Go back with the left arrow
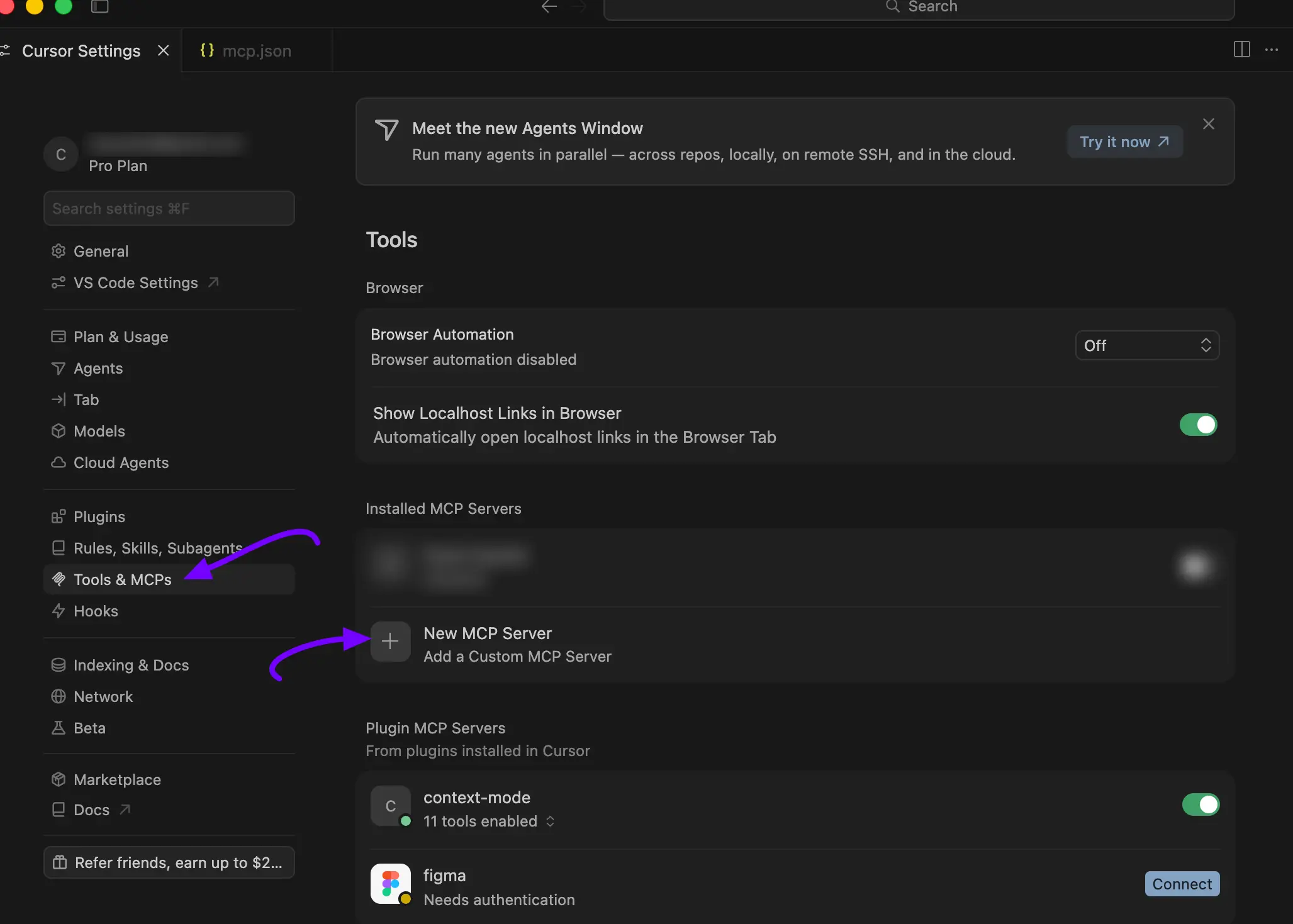 pyautogui.click(x=549, y=6)
